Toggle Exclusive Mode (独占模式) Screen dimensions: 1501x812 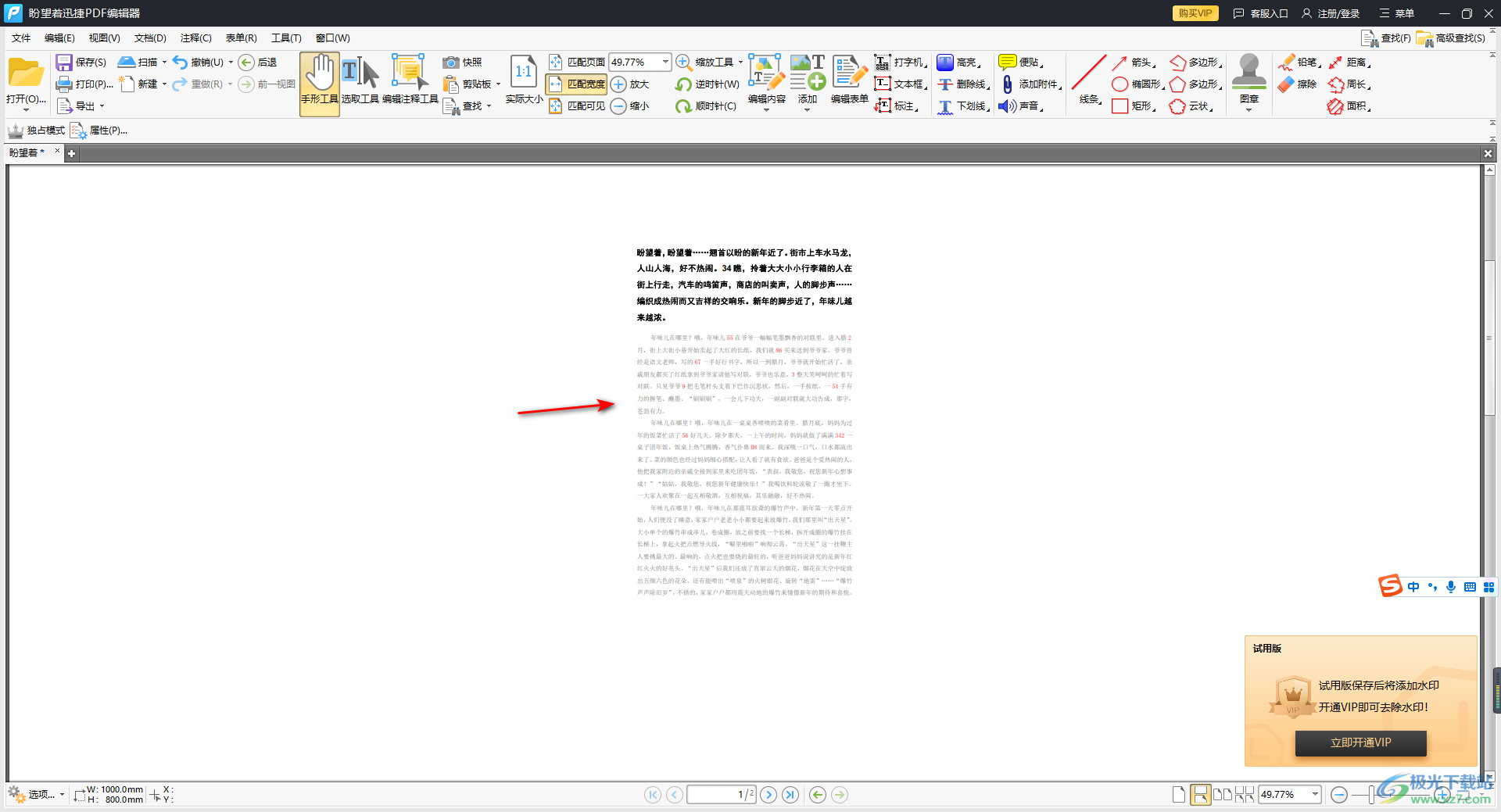click(36, 131)
